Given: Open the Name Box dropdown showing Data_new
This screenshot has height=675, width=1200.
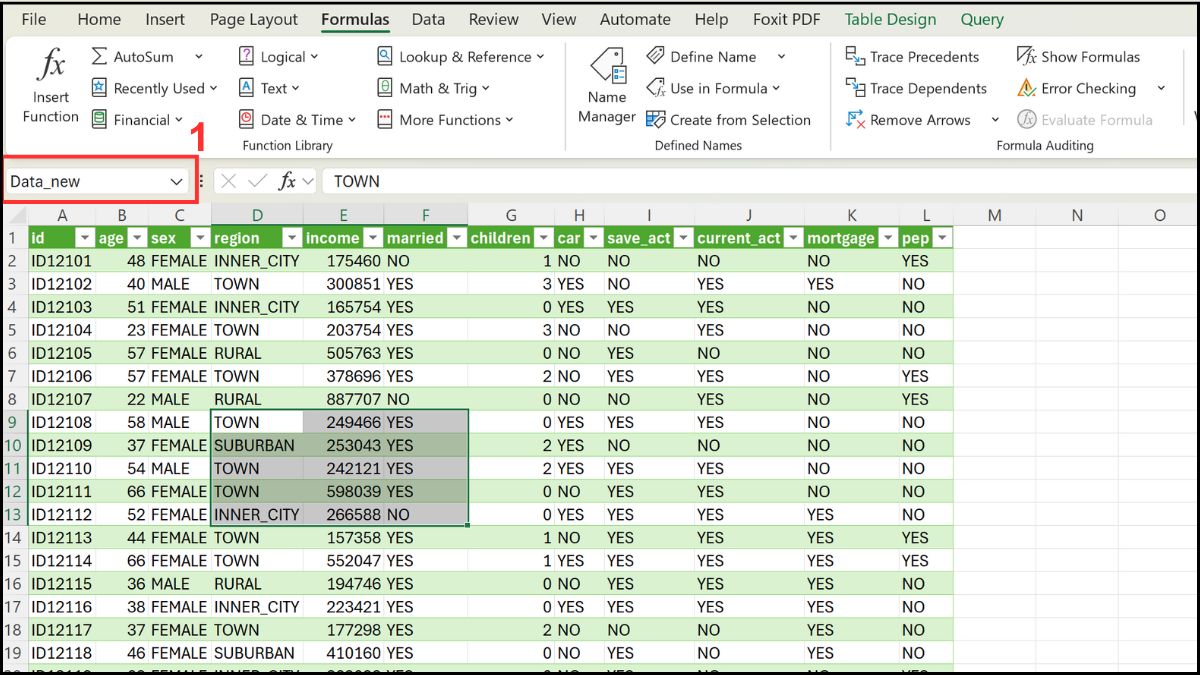Looking at the screenshot, I should (x=178, y=181).
